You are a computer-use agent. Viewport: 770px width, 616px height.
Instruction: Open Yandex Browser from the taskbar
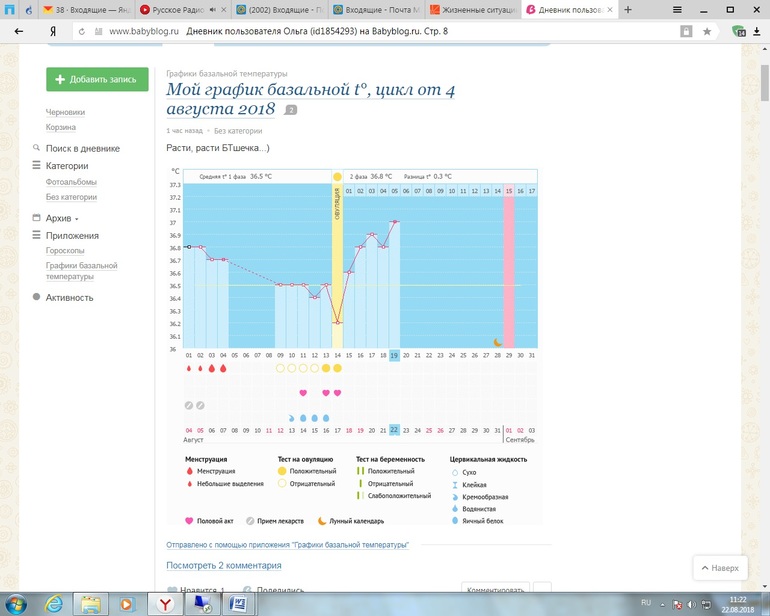pos(163,603)
